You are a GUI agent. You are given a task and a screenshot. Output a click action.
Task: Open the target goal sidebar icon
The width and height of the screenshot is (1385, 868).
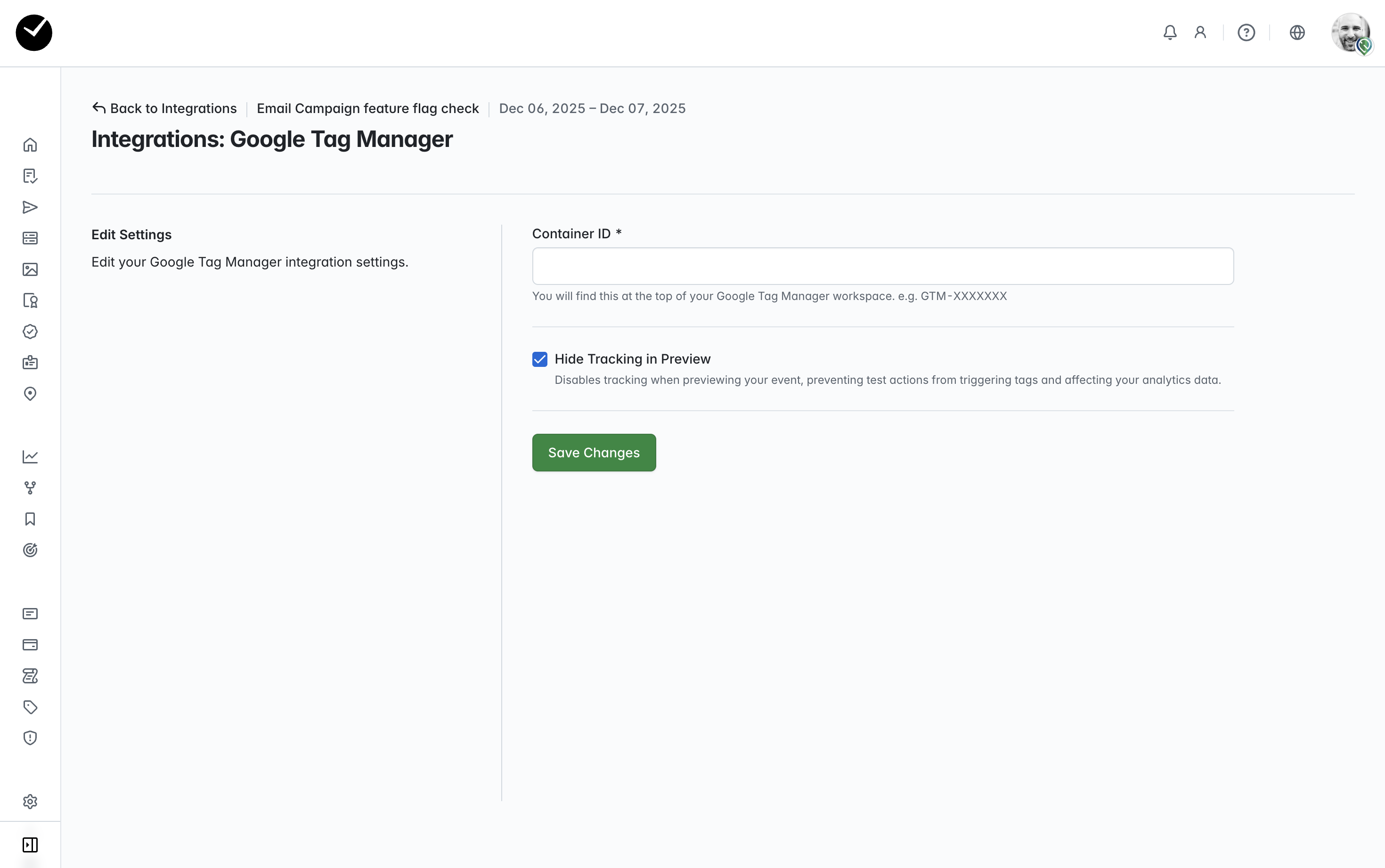pyautogui.click(x=30, y=550)
